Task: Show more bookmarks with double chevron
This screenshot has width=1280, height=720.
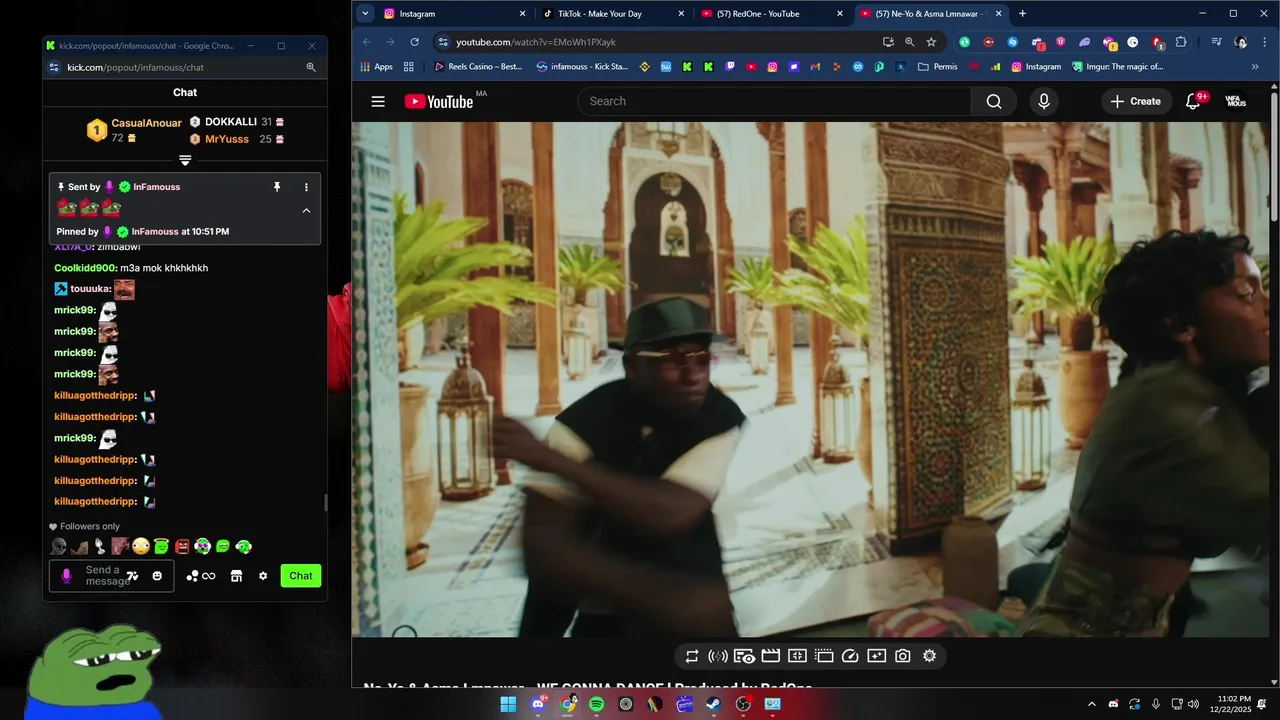Action: (1255, 67)
